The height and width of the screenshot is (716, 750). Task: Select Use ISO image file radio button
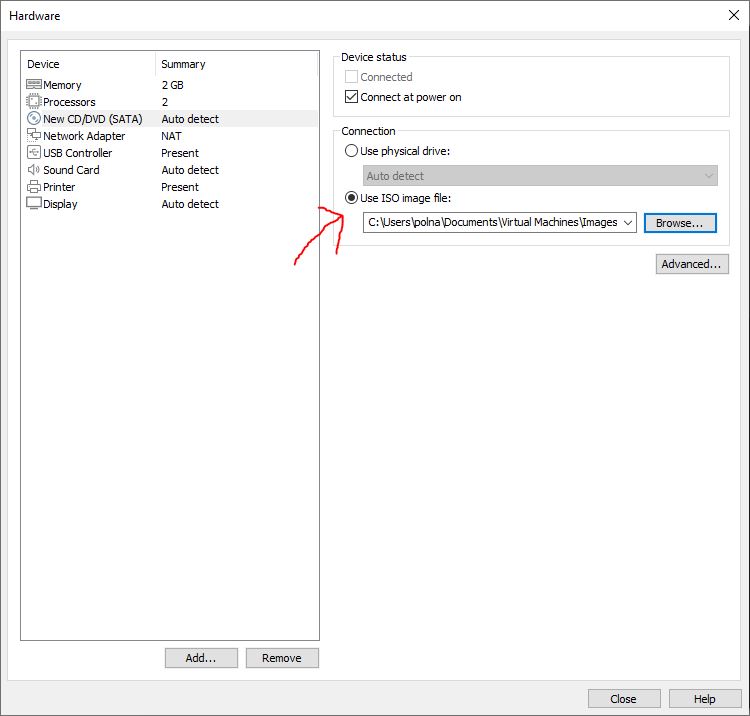pyautogui.click(x=351, y=198)
